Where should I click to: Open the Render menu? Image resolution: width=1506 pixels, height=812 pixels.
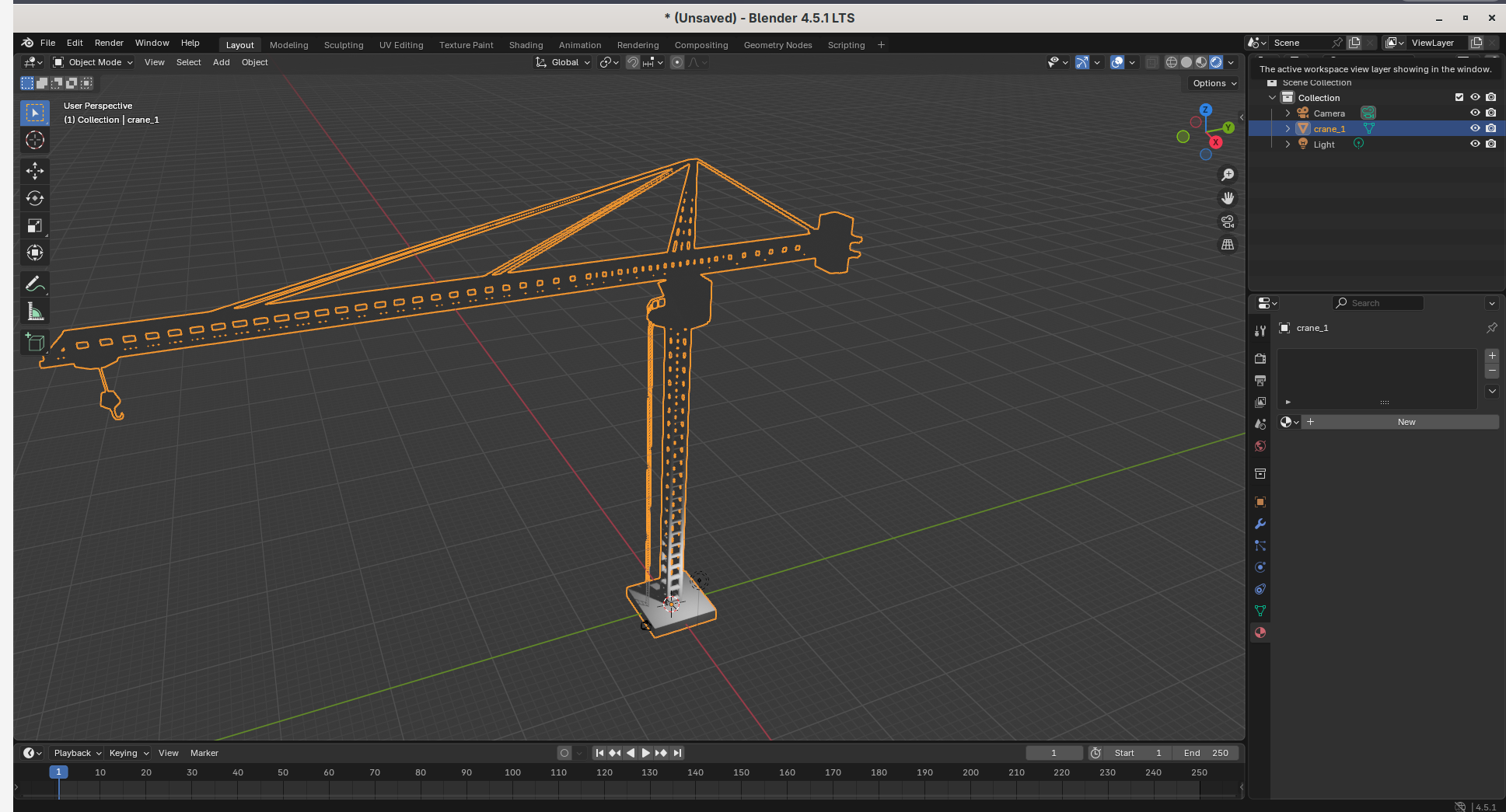pyautogui.click(x=109, y=43)
